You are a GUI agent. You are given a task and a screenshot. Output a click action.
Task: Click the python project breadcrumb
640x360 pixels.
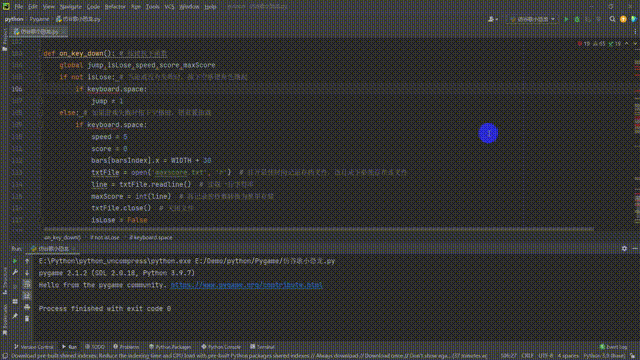coord(14,19)
